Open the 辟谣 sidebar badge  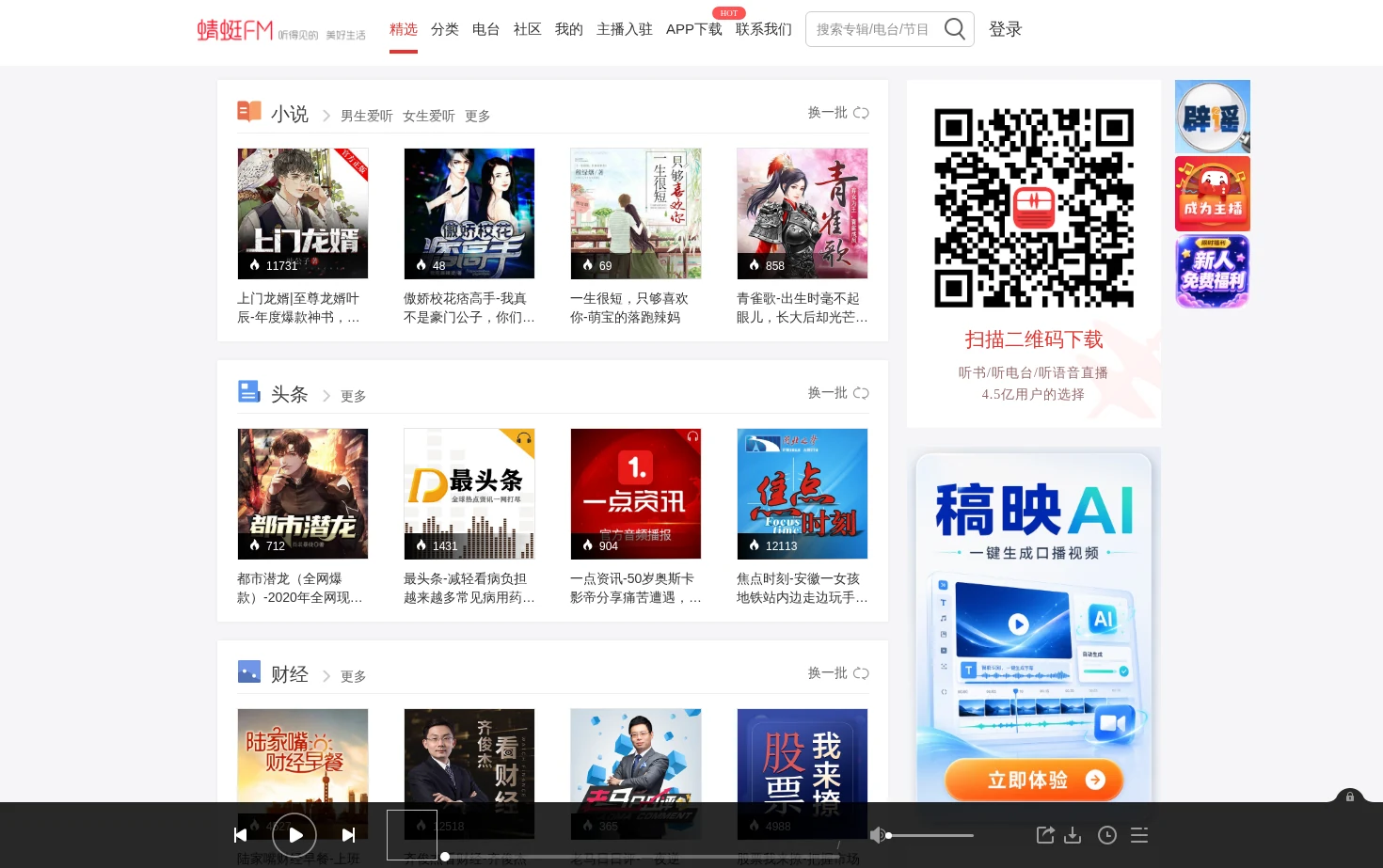[1213, 117]
